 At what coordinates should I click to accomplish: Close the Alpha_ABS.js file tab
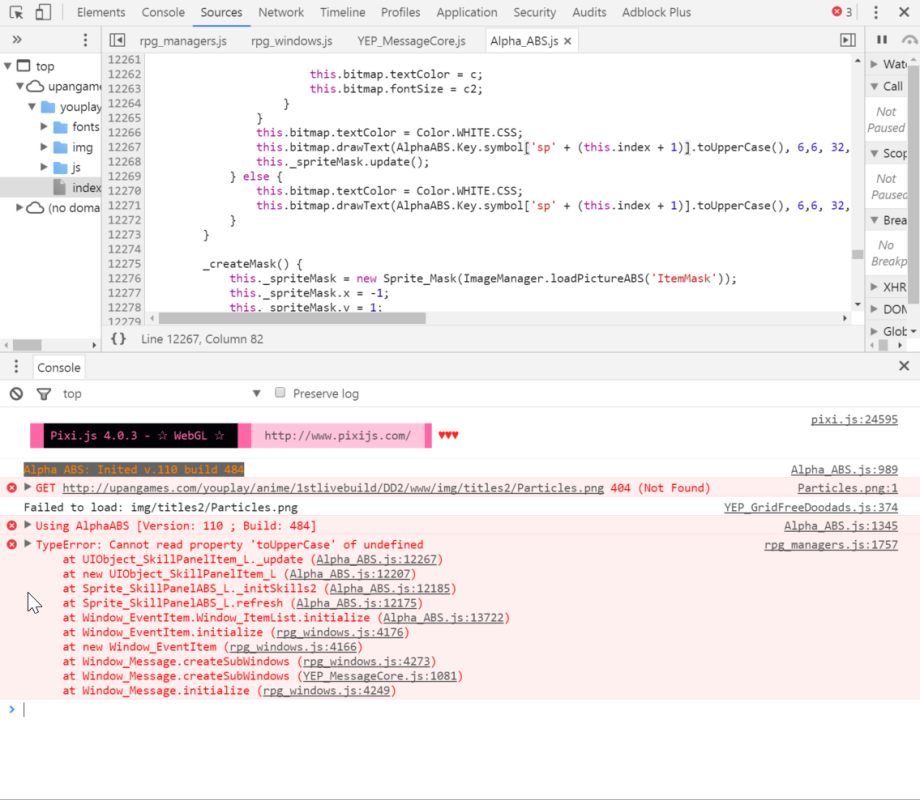567,41
